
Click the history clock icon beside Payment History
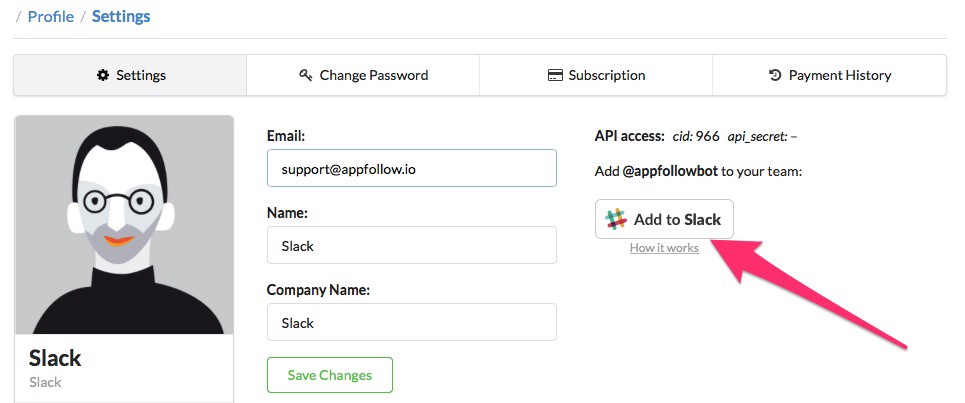[775, 75]
